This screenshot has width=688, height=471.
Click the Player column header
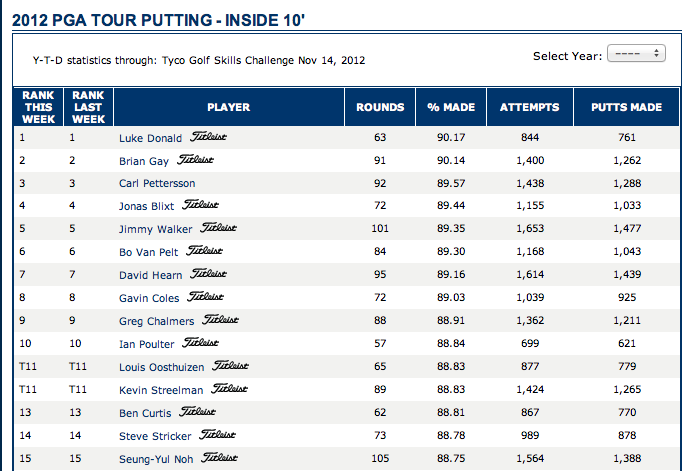228,107
